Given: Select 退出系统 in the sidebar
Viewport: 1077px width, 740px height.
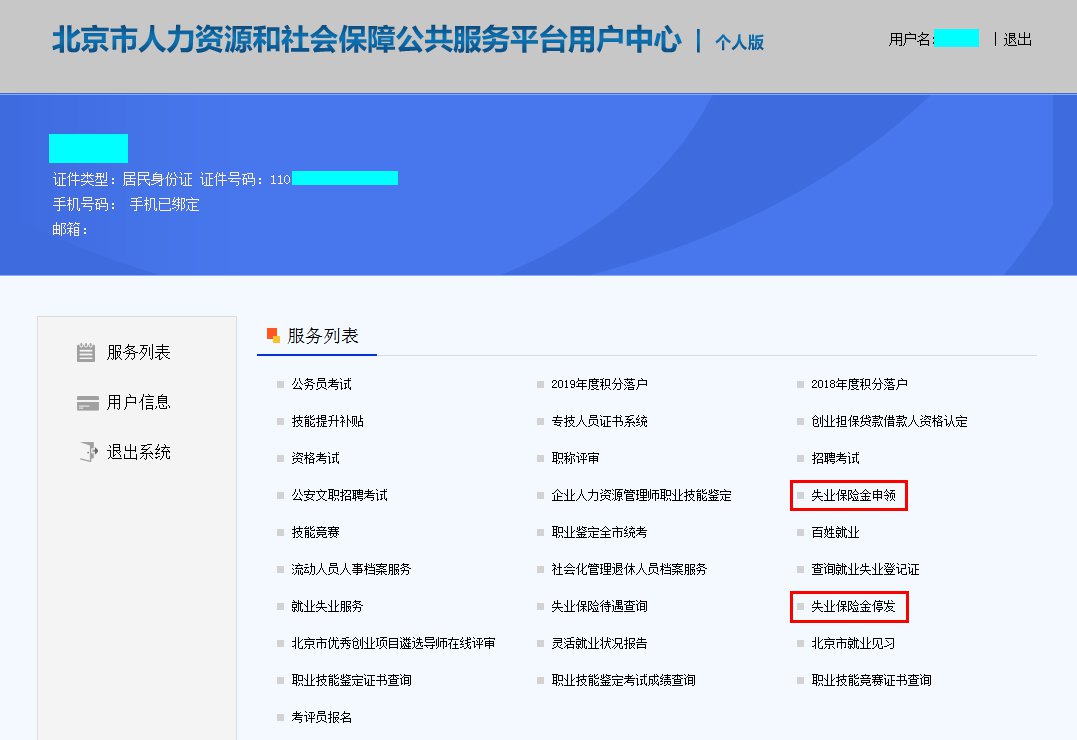Looking at the screenshot, I should click(x=138, y=452).
